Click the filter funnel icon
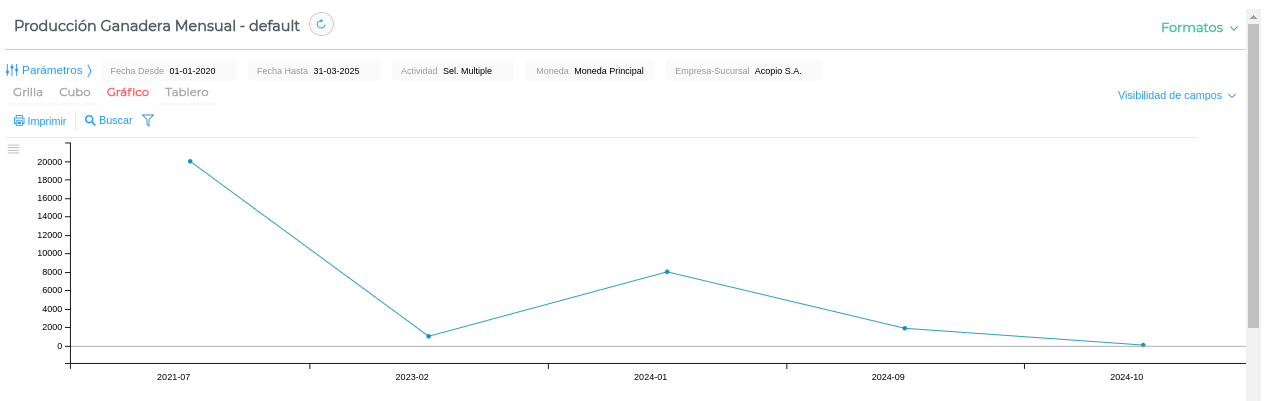Viewport: 1270px width, 401px height. (x=148, y=120)
